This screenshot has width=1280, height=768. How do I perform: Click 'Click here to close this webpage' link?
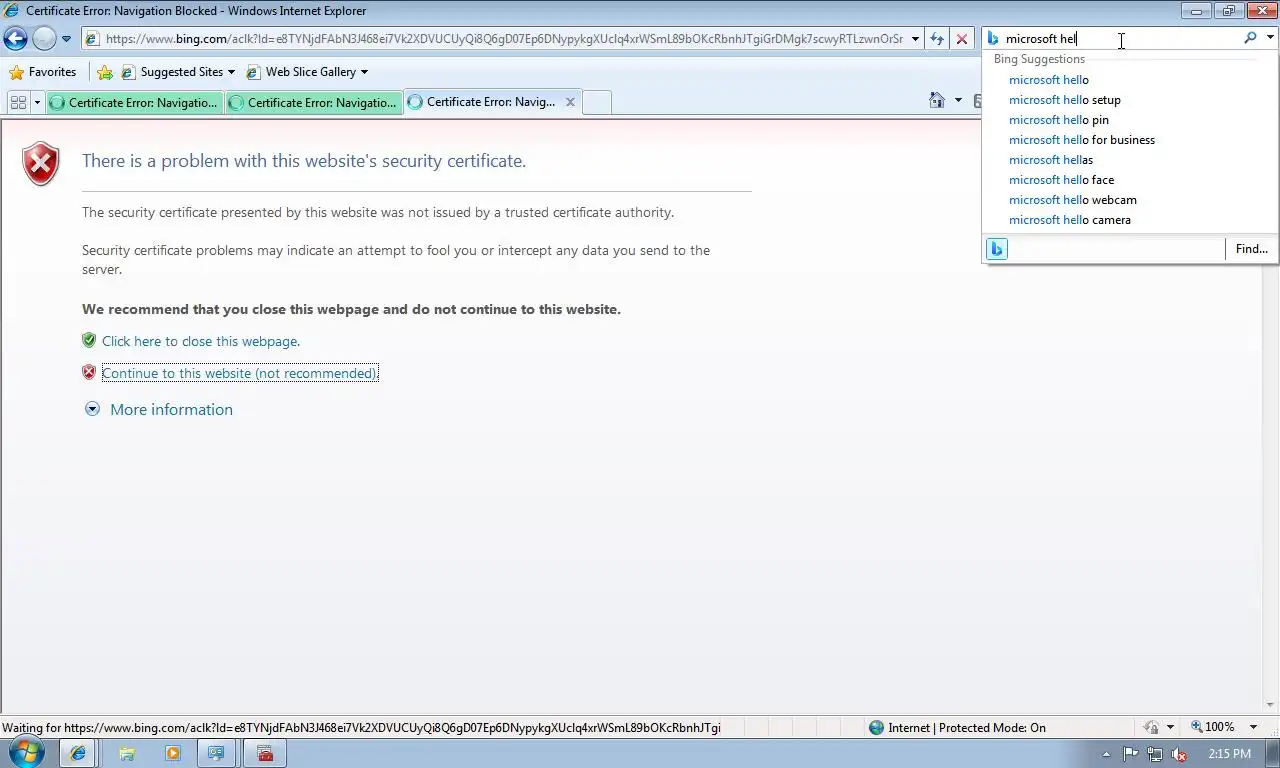click(x=201, y=341)
